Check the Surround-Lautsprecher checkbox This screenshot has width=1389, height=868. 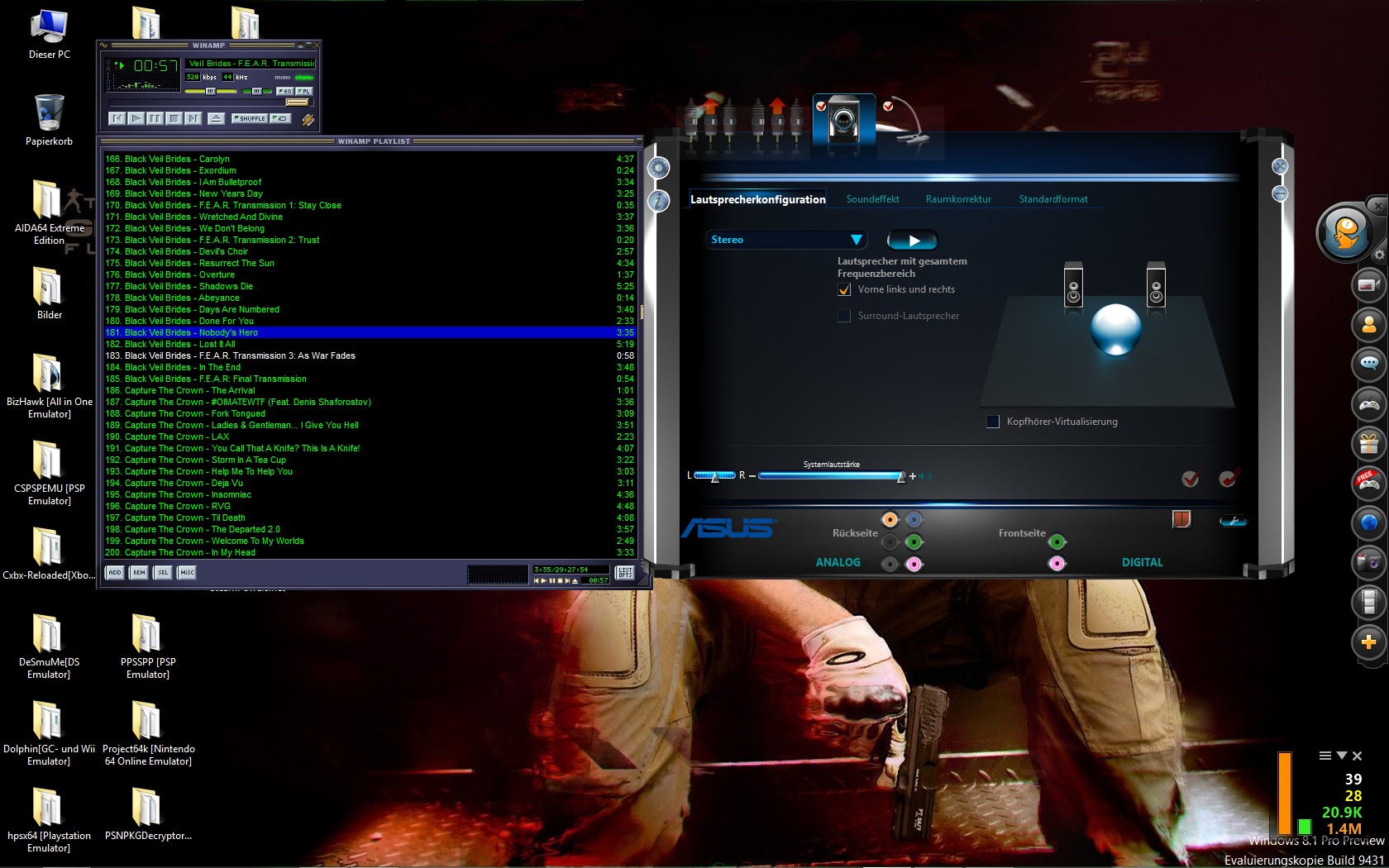844,316
